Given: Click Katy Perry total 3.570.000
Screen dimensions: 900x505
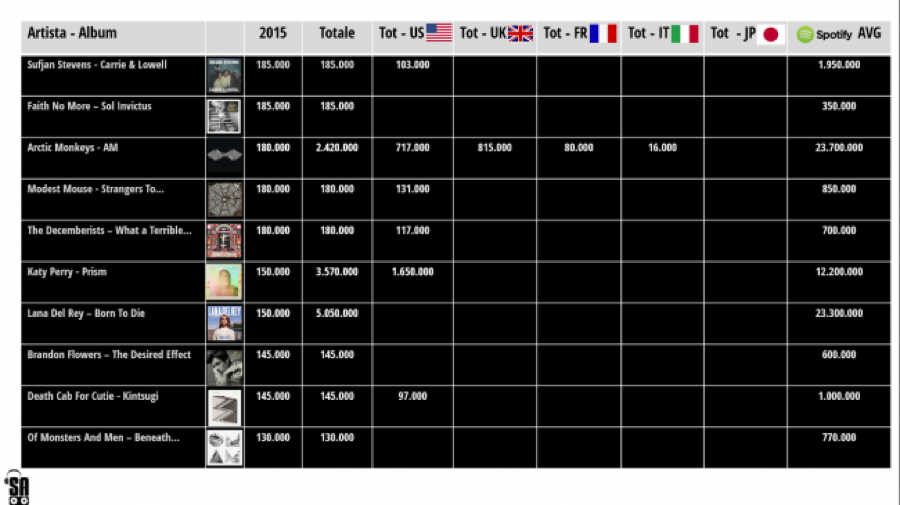Looking at the screenshot, I should (337, 272).
